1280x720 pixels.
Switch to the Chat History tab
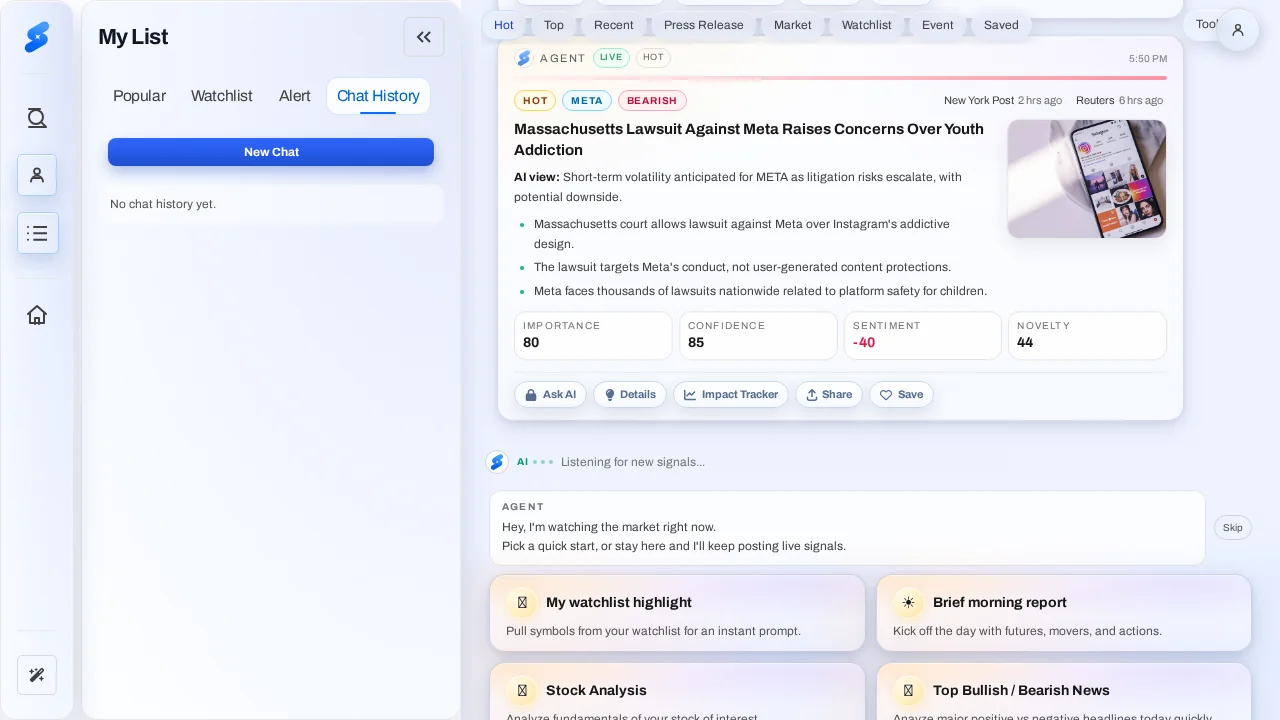pos(378,96)
